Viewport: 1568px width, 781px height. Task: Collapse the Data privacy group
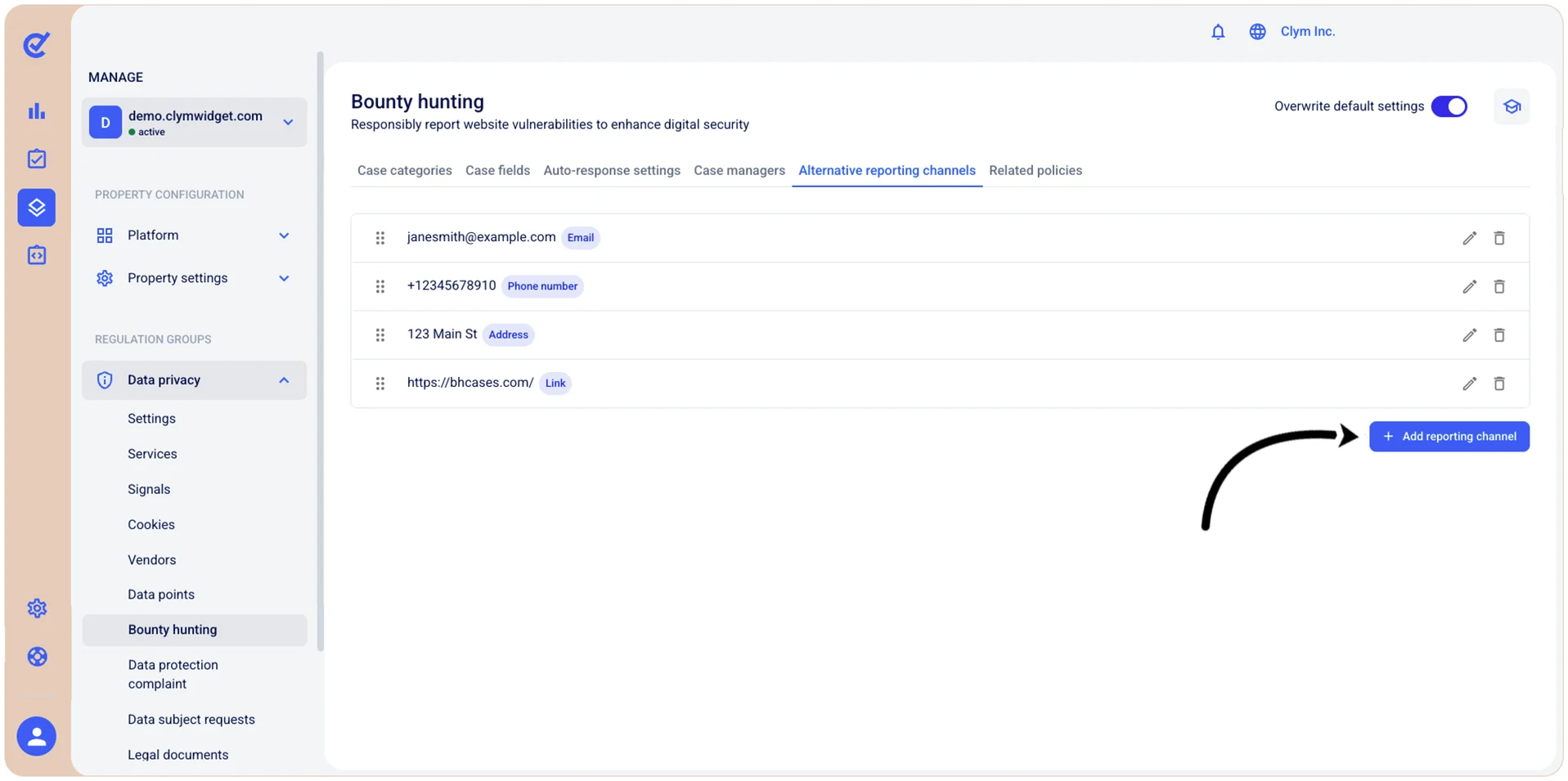195,380
